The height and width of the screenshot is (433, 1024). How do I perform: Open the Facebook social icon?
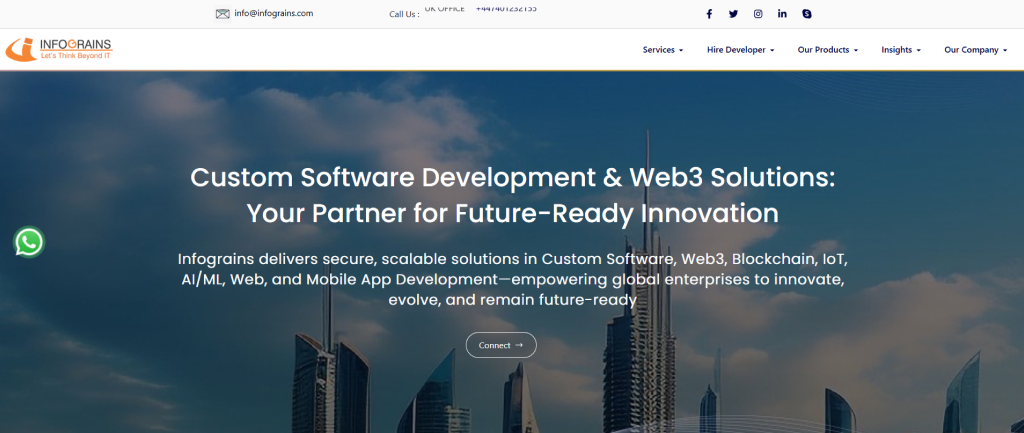(709, 14)
